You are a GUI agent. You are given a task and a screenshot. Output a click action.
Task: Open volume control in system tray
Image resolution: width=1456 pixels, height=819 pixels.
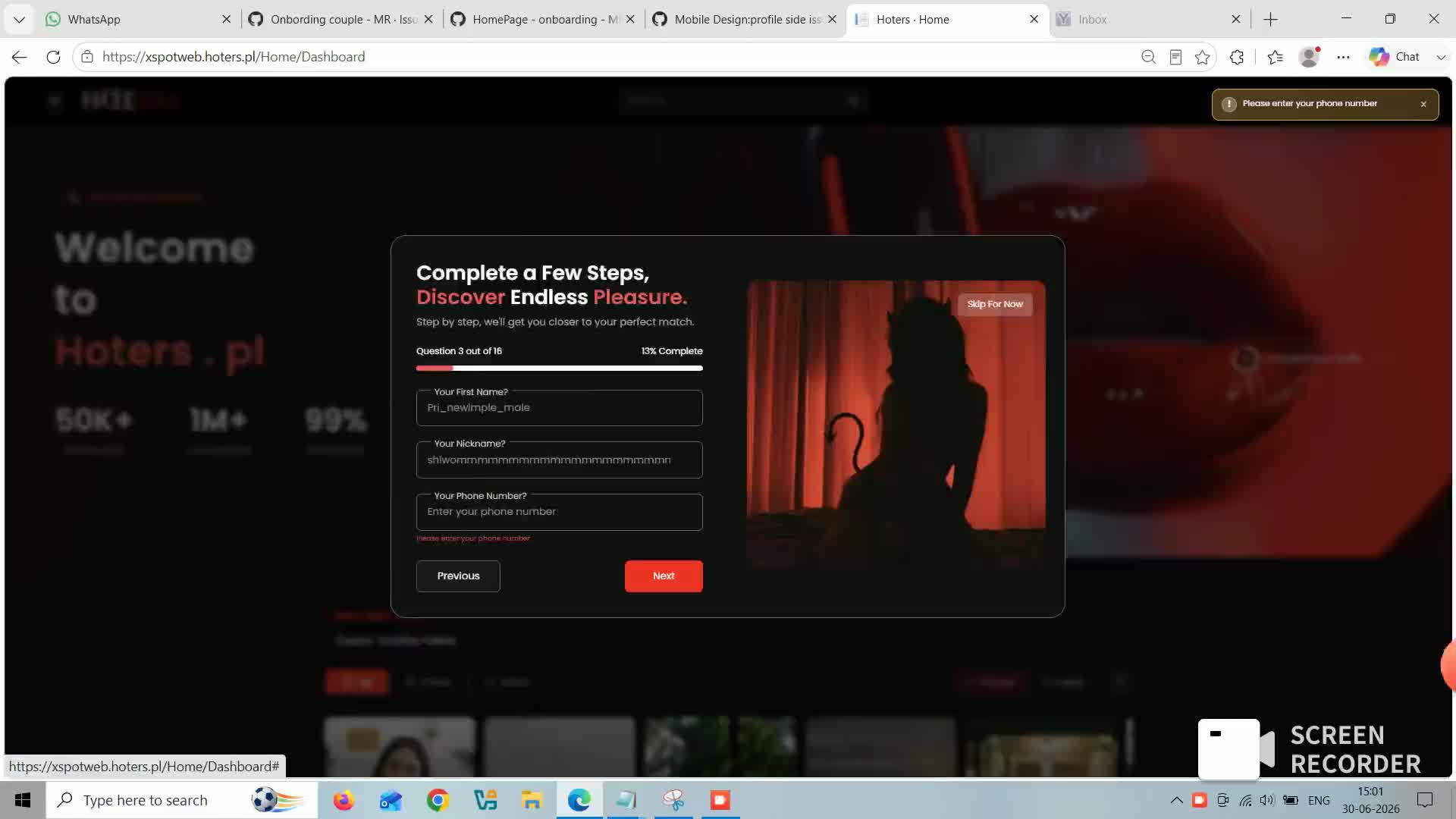pos(1267,800)
